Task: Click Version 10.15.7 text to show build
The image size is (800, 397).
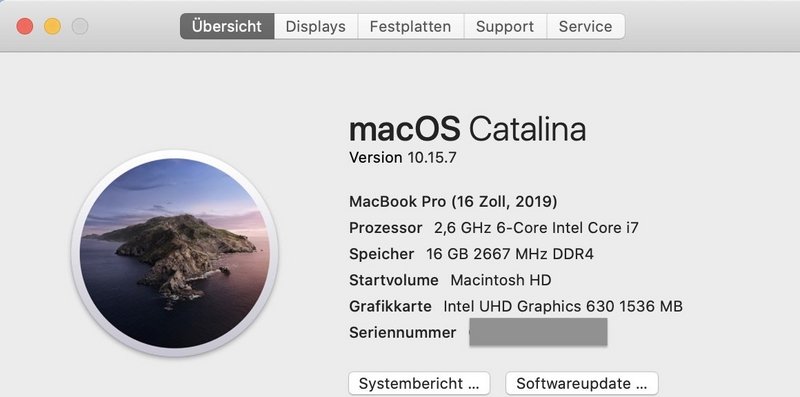Action: coord(403,158)
